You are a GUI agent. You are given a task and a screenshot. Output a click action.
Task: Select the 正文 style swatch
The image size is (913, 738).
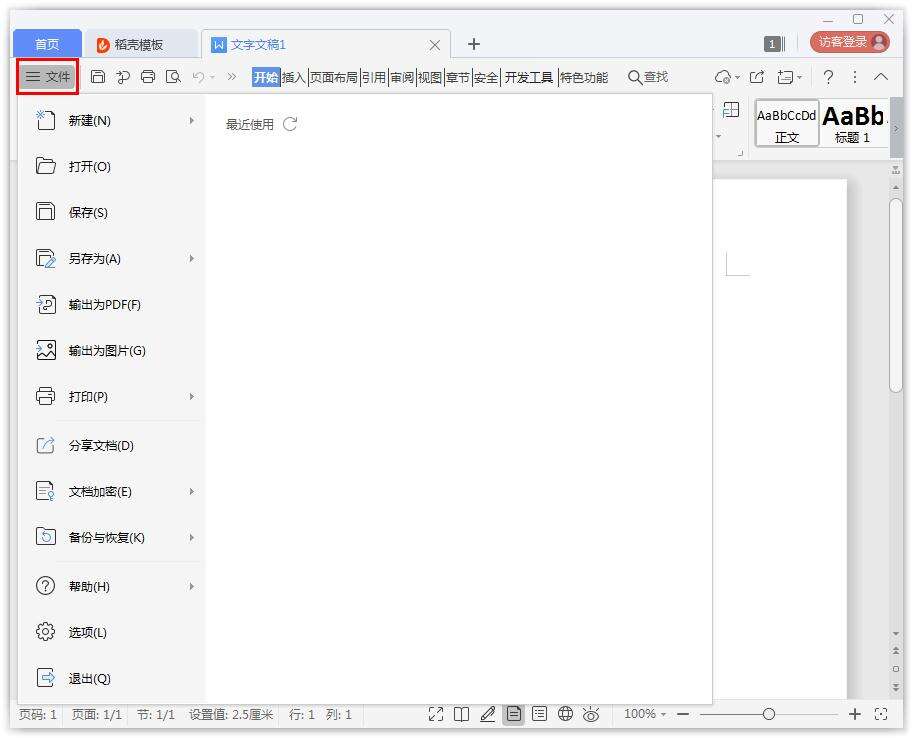787,123
